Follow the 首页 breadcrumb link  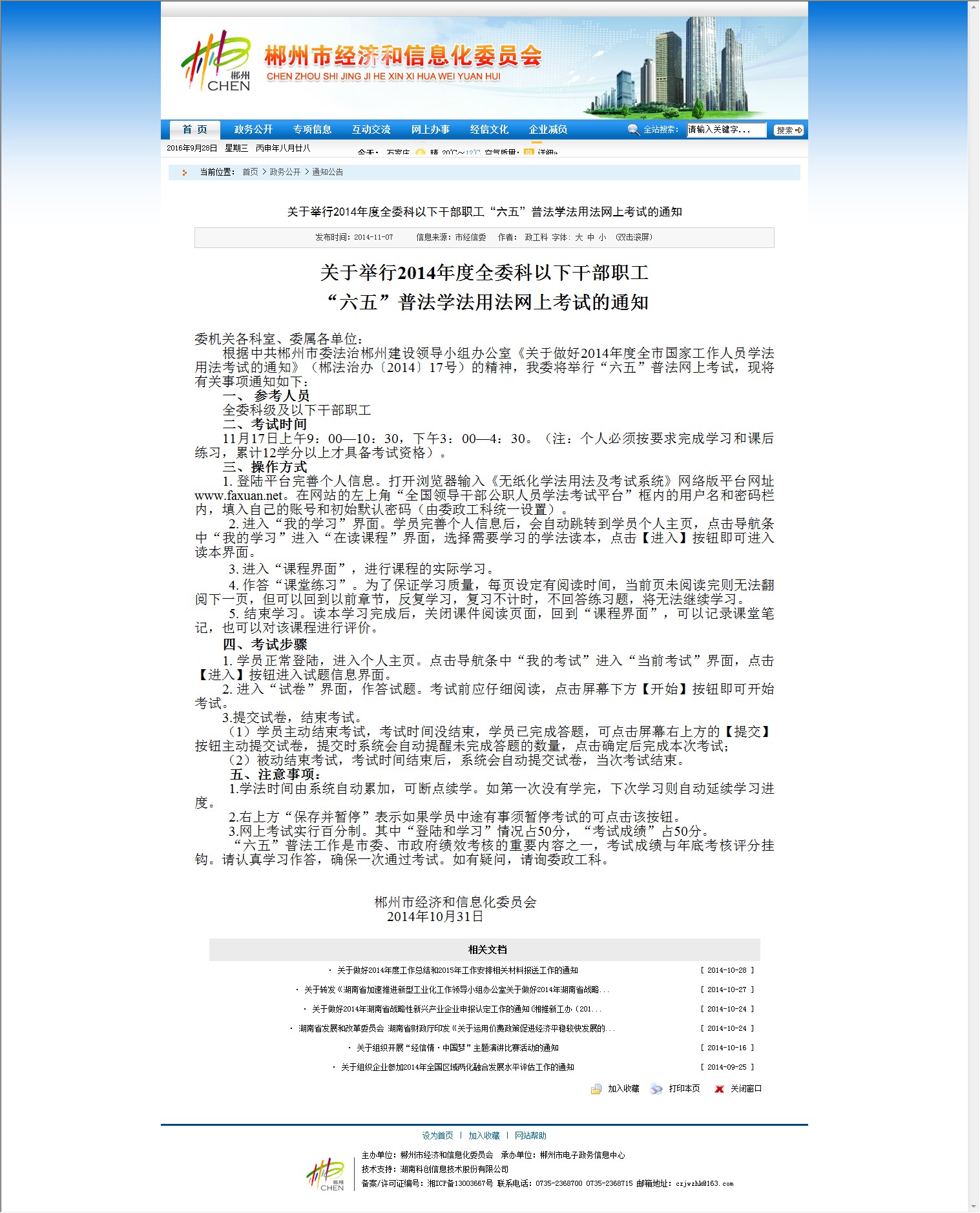pos(250,172)
